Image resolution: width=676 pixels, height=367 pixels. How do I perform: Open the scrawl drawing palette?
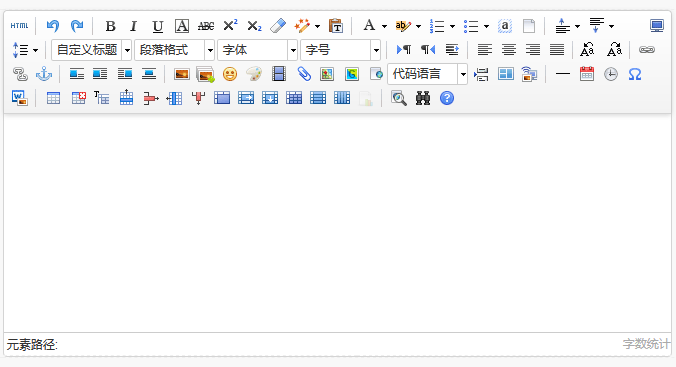click(254, 74)
